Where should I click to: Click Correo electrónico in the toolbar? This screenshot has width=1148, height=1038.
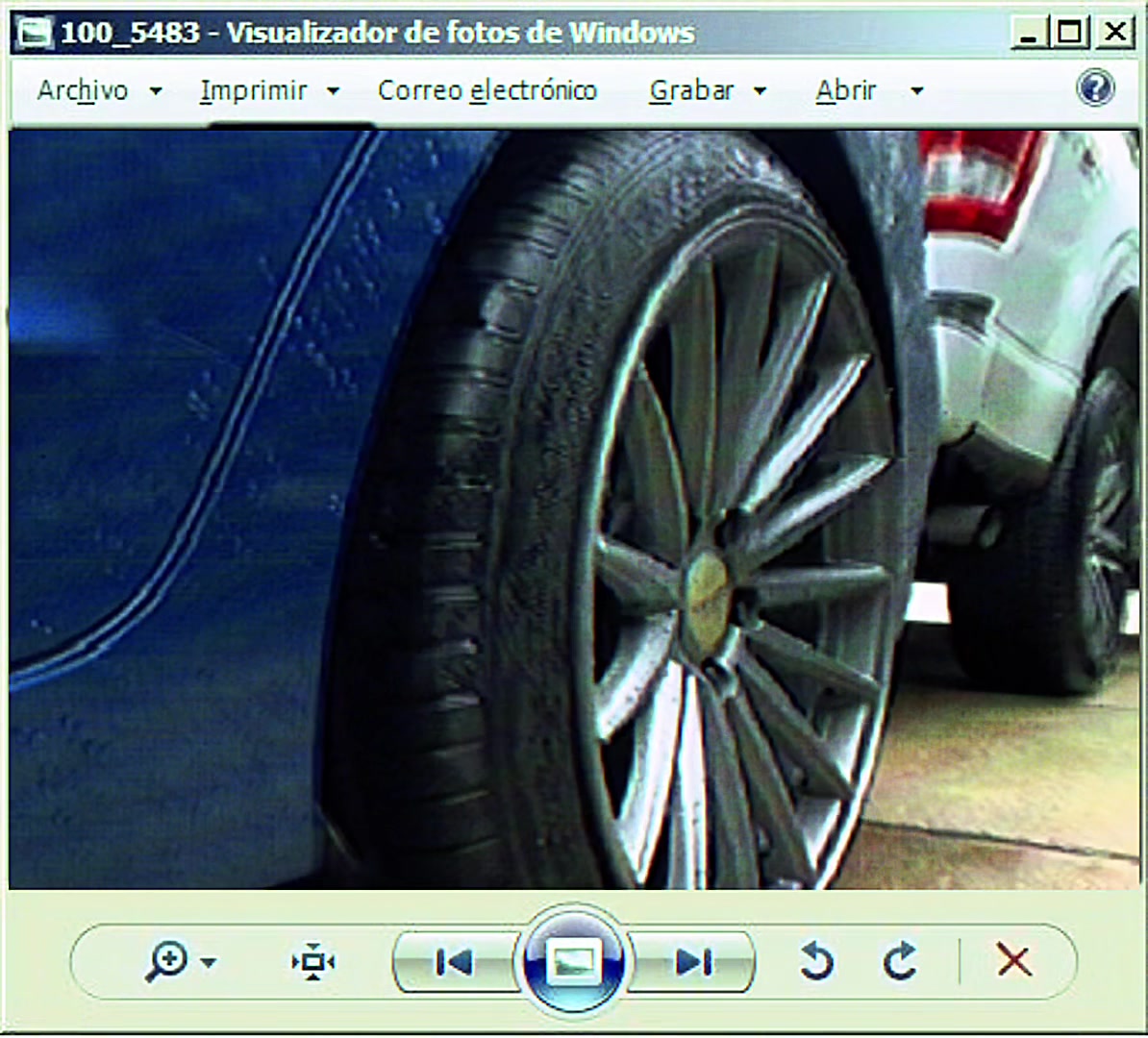[x=487, y=90]
